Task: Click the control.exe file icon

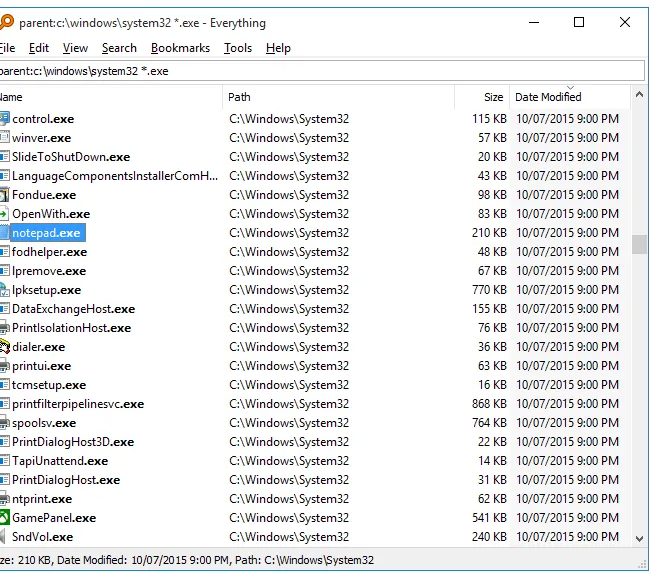Action: tap(4, 119)
